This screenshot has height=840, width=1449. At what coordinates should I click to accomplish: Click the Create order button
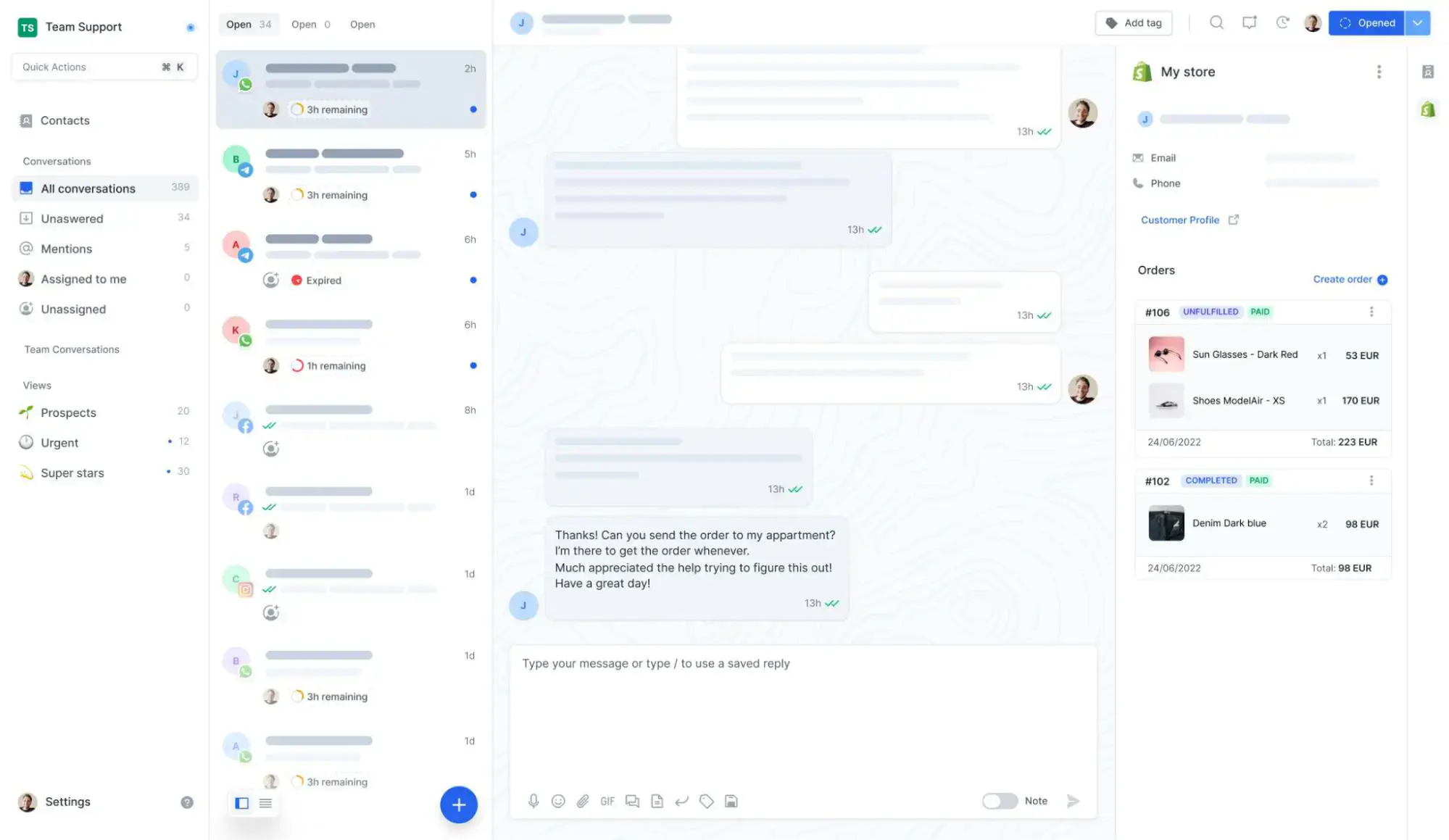(x=1349, y=279)
